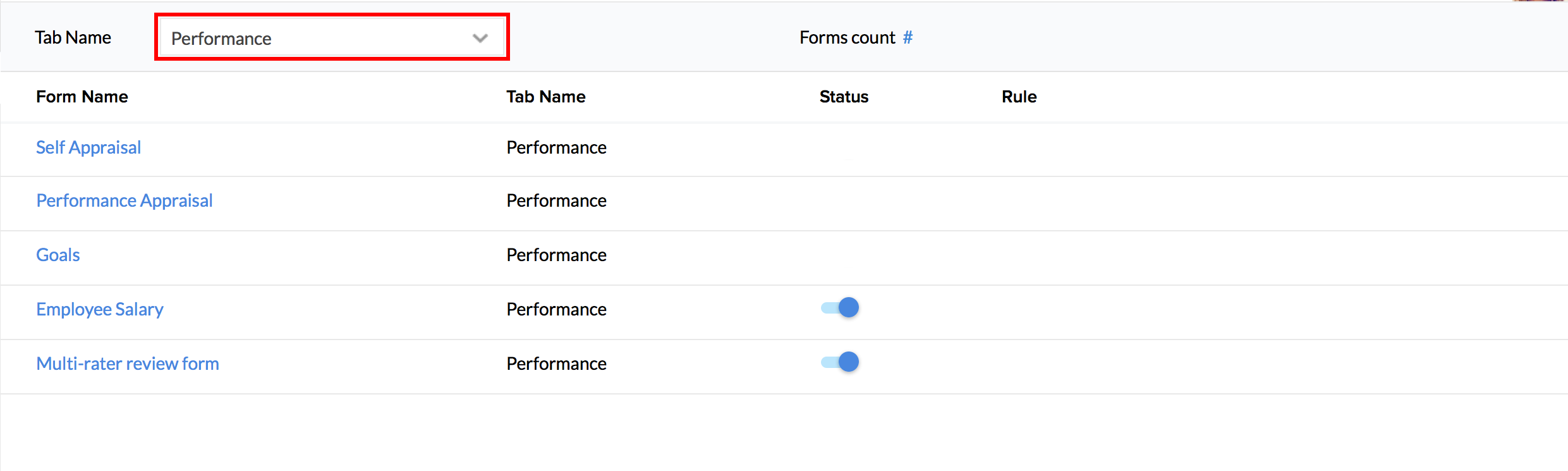Disable the Multi-rater review form status
Image resolution: width=1568 pixels, height=471 pixels.
click(840, 362)
